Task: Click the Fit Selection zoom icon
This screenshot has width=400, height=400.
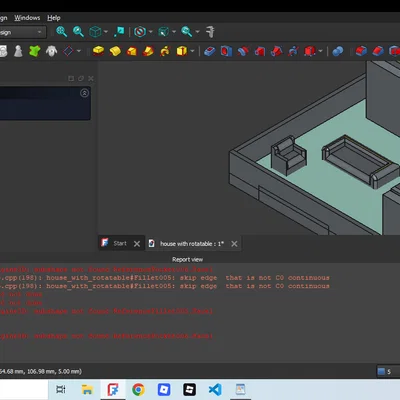Action: (x=78, y=32)
